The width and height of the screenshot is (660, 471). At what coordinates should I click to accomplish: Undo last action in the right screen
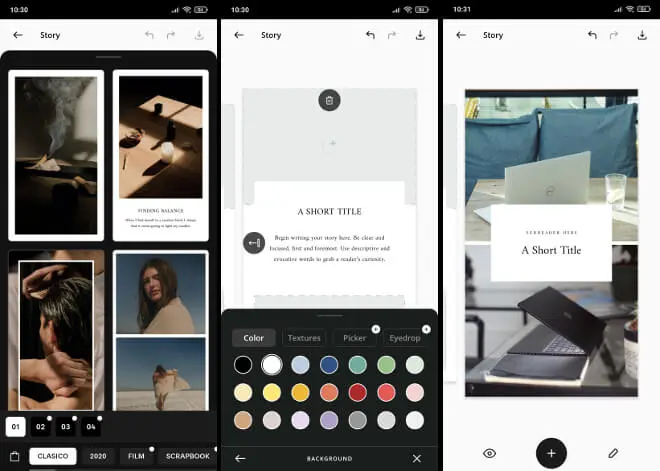pyautogui.click(x=592, y=35)
